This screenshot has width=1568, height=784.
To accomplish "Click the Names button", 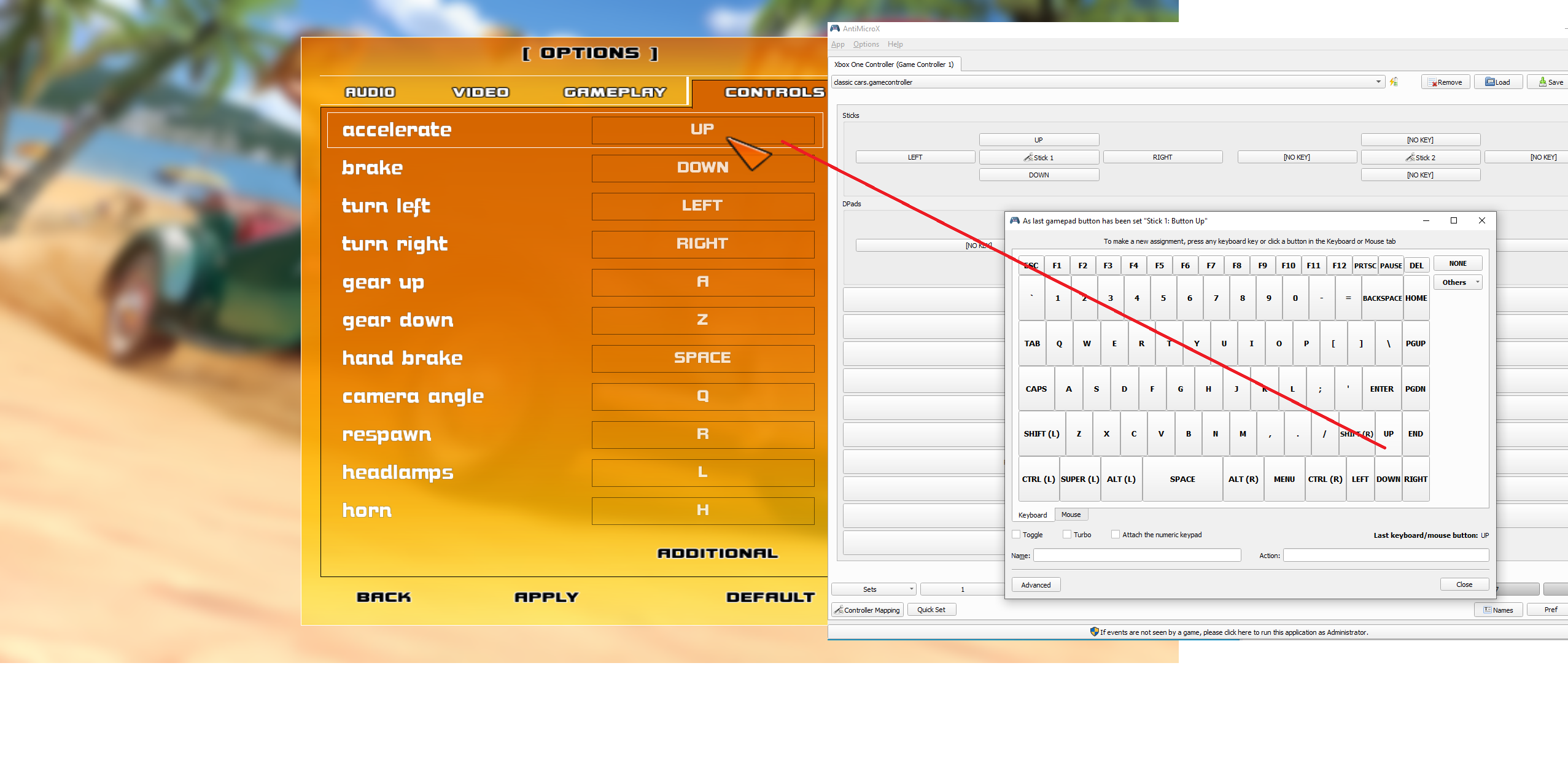I will click(1498, 610).
